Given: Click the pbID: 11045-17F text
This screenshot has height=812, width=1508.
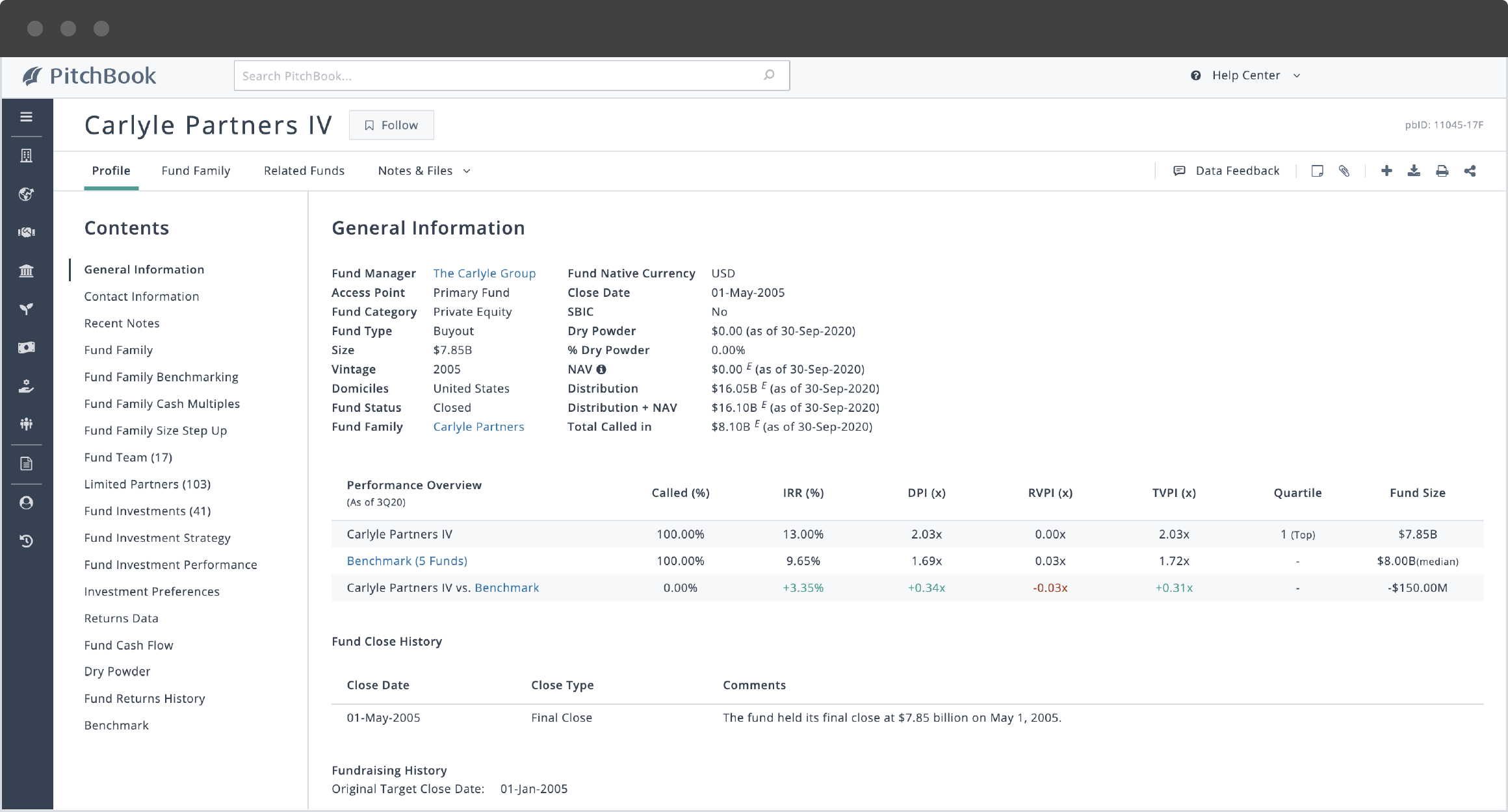Looking at the screenshot, I should coord(1444,125).
